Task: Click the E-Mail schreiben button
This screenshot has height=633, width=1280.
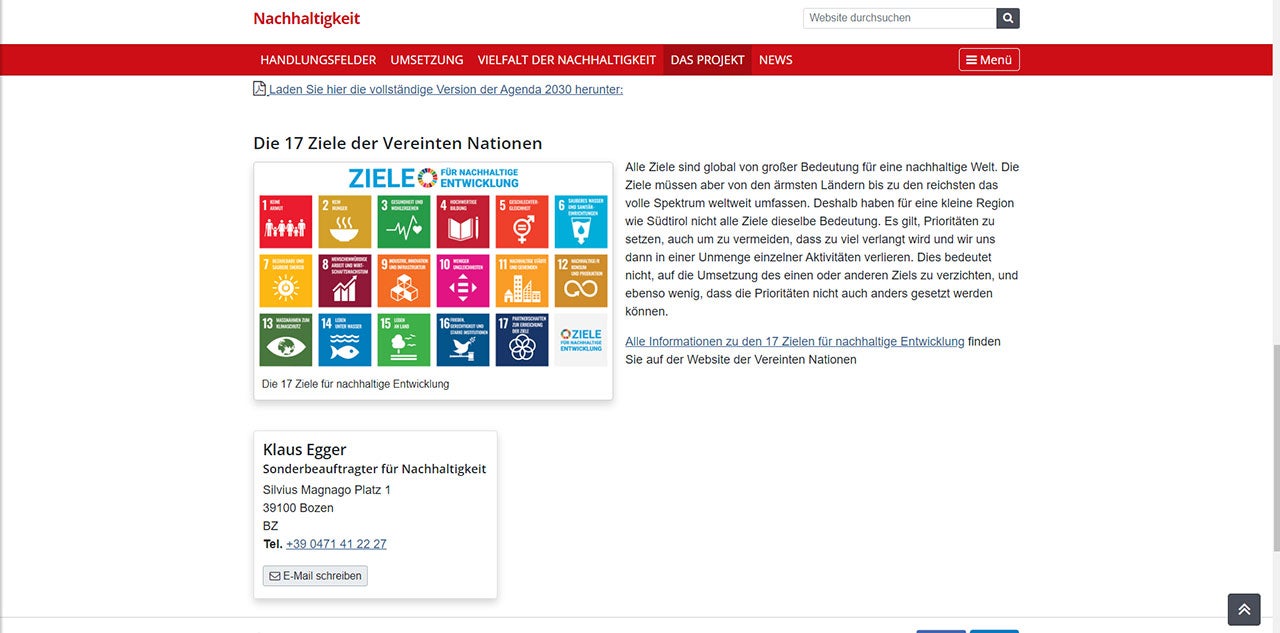Action: pos(315,576)
